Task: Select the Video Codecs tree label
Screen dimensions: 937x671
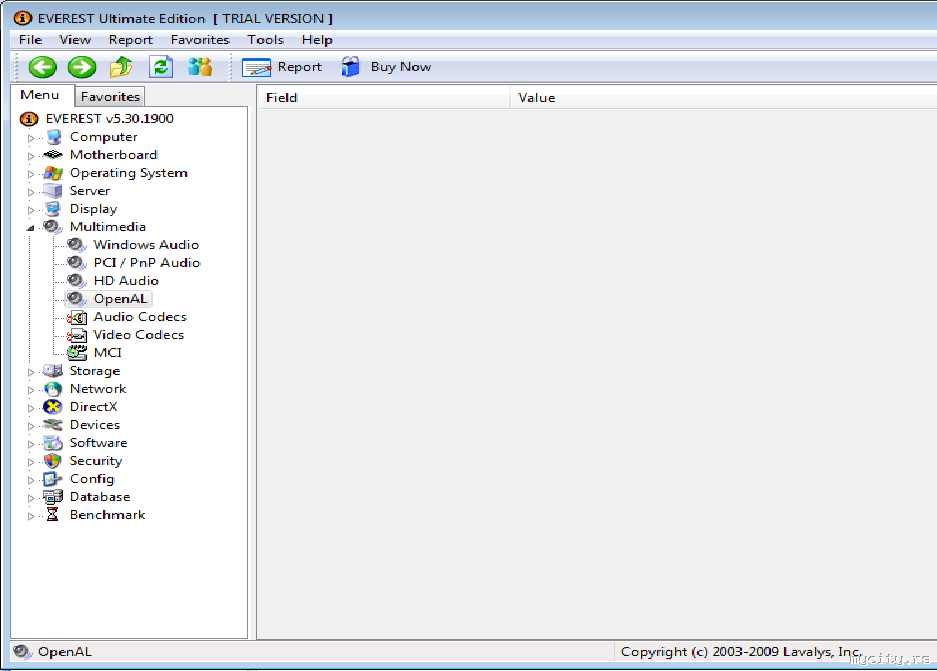Action: tap(139, 335)
